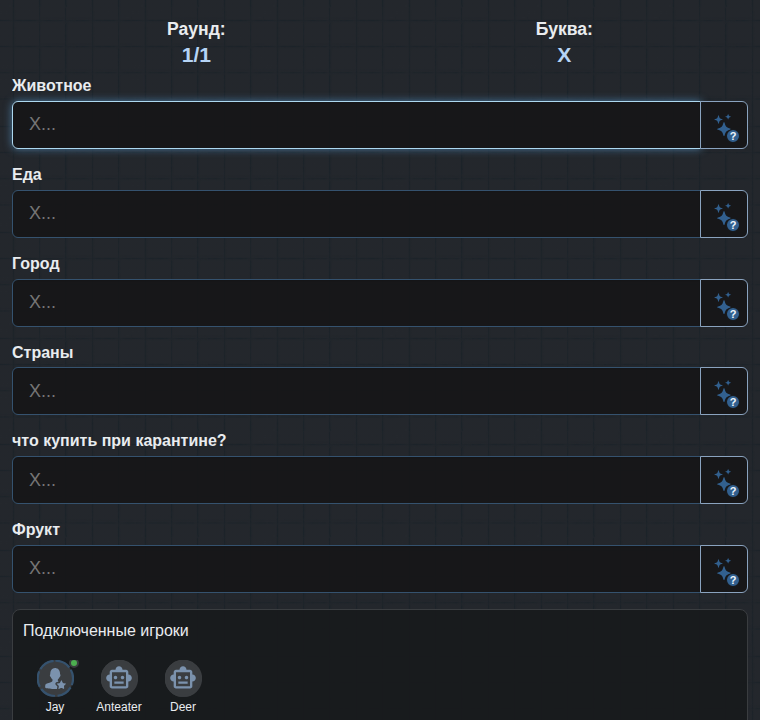Click the current letter 'Х' under Буква
Image resolution: width=760 pixels, height=720 pixels.
tap(564, 55)
